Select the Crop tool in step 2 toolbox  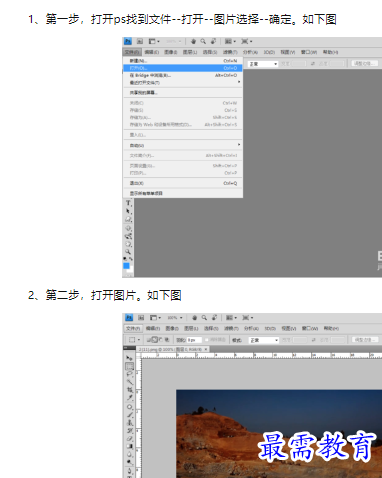pyautogui.click(x=129, y=390)
